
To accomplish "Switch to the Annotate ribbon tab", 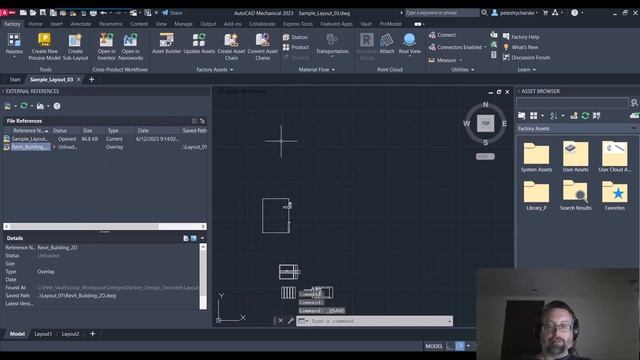I will click(80, 24).
